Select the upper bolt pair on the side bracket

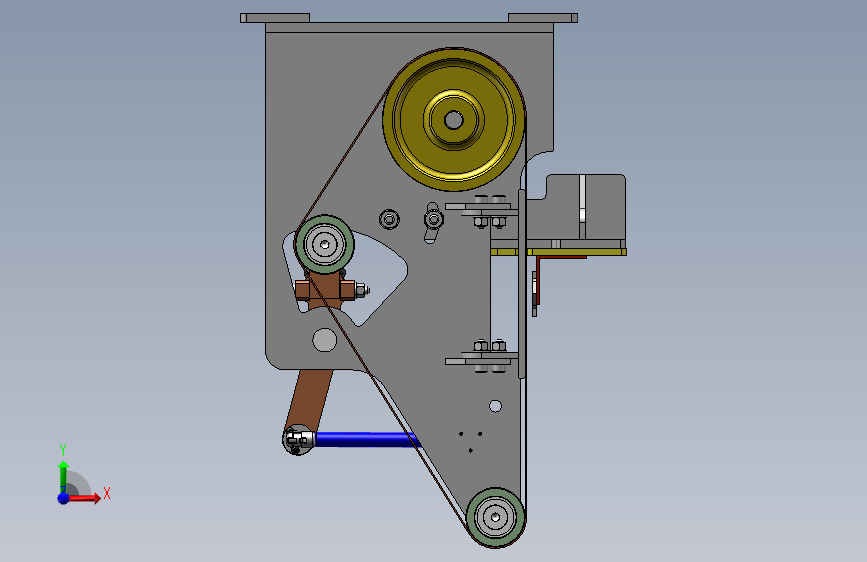point(490,211)
